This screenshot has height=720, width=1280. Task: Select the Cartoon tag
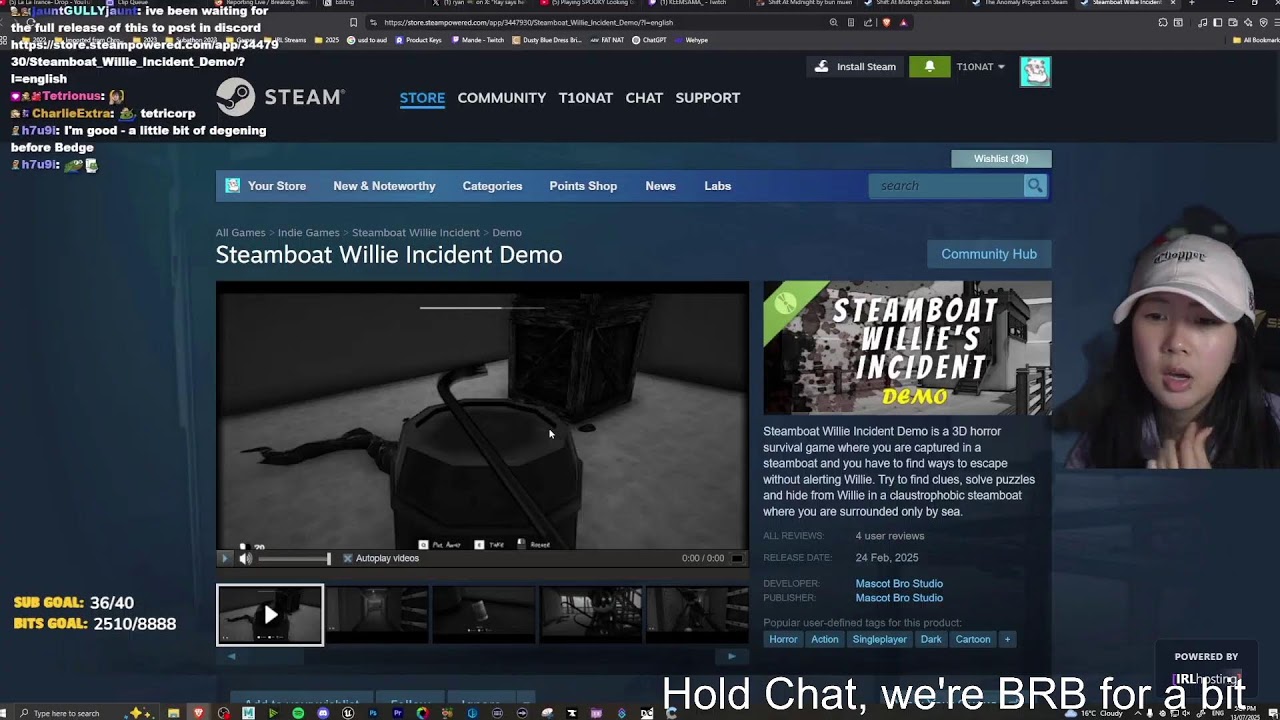[x=973, y=639]
